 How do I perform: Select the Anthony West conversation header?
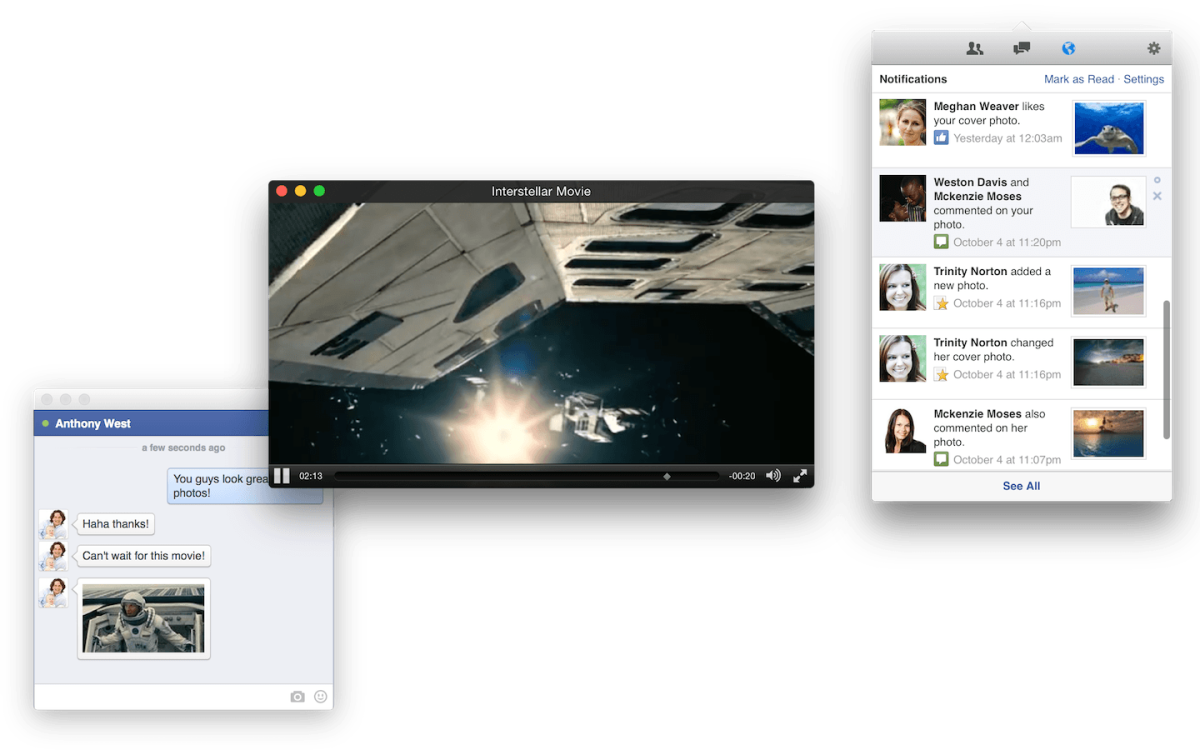[x=150, y=423]
